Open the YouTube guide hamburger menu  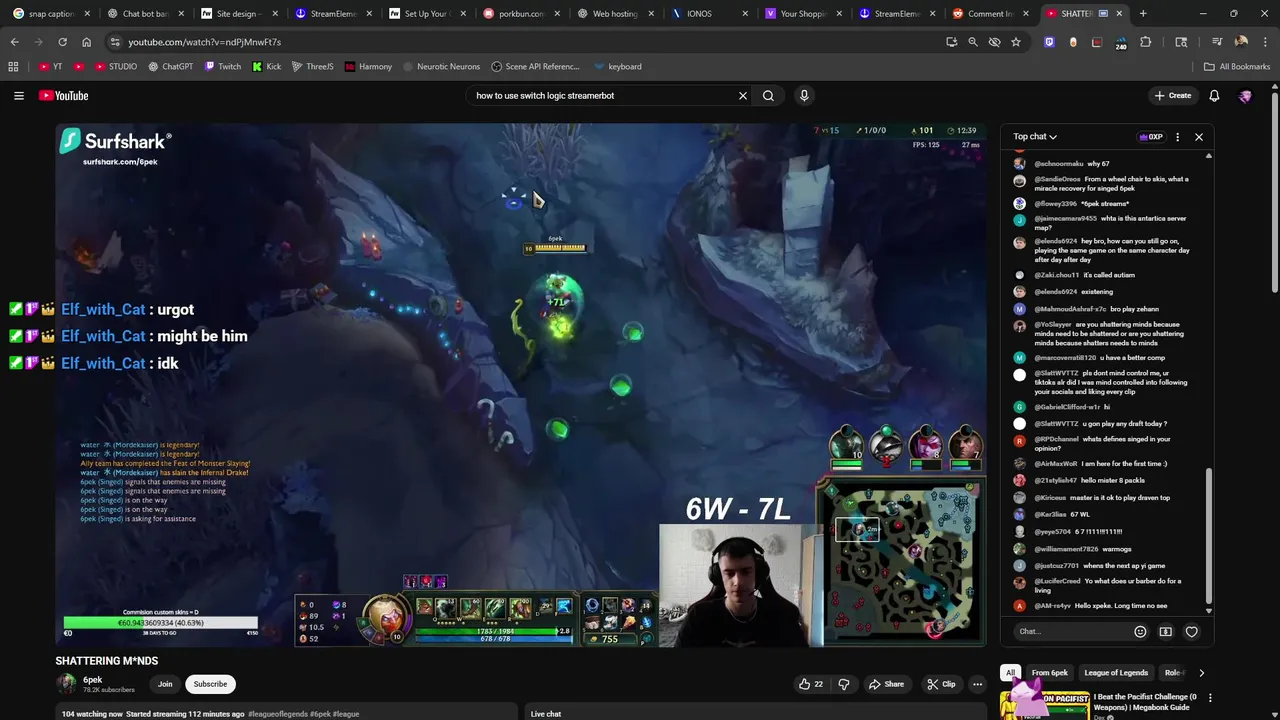point(18,95)
